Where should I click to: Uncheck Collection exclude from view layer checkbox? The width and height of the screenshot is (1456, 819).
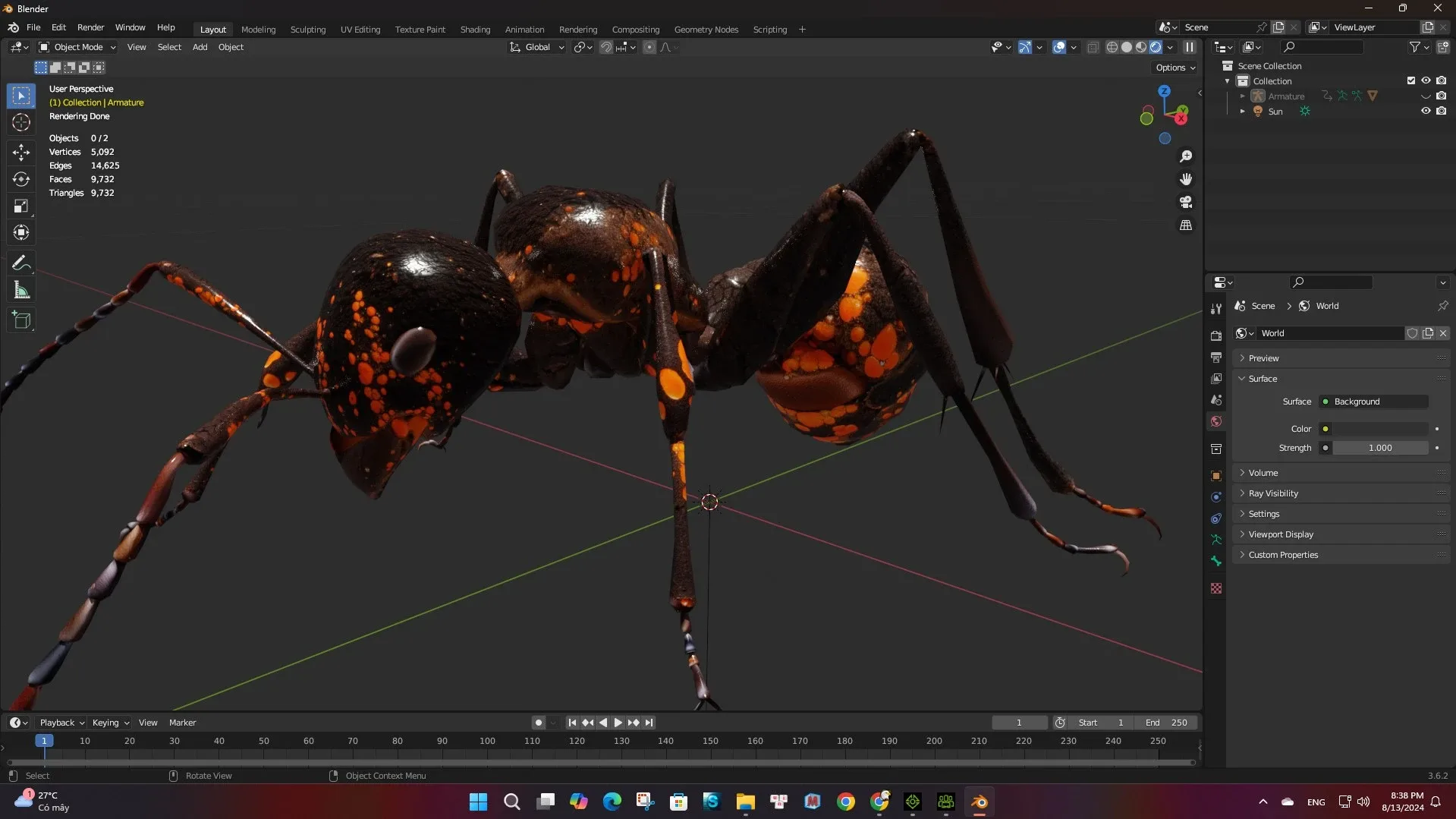[1411, 80]
